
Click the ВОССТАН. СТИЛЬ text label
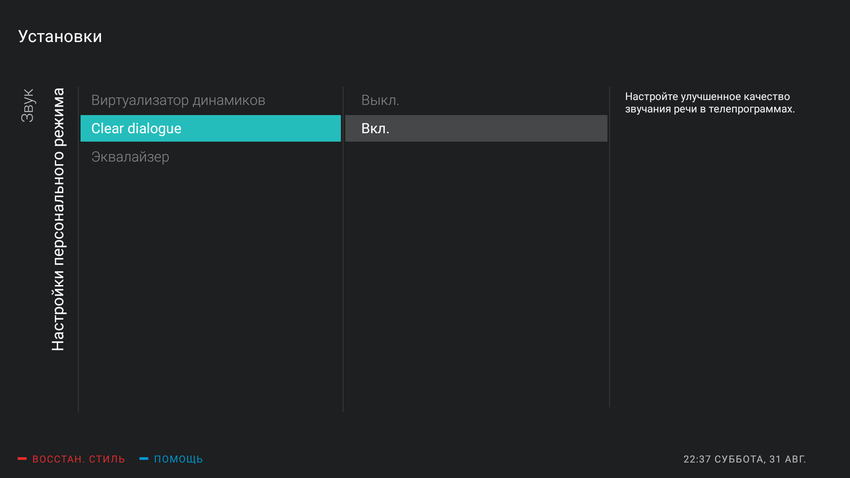[x=78, y=459]
